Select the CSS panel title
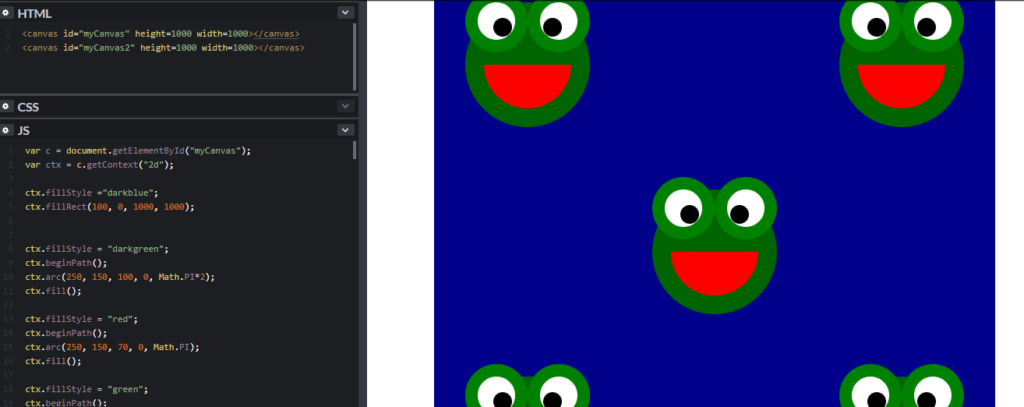This screenshot has height=407, width=1024. pos(29,106)
